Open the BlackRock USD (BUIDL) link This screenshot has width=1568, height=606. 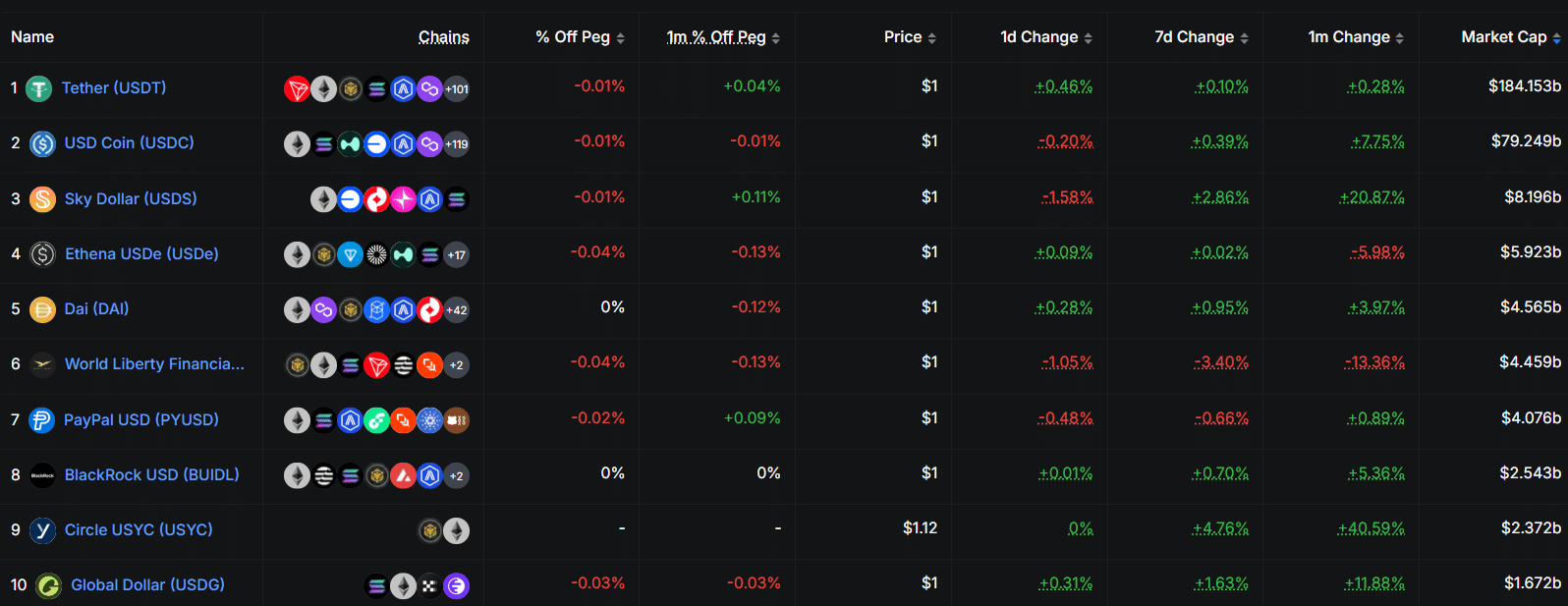(x=151, y=475)
